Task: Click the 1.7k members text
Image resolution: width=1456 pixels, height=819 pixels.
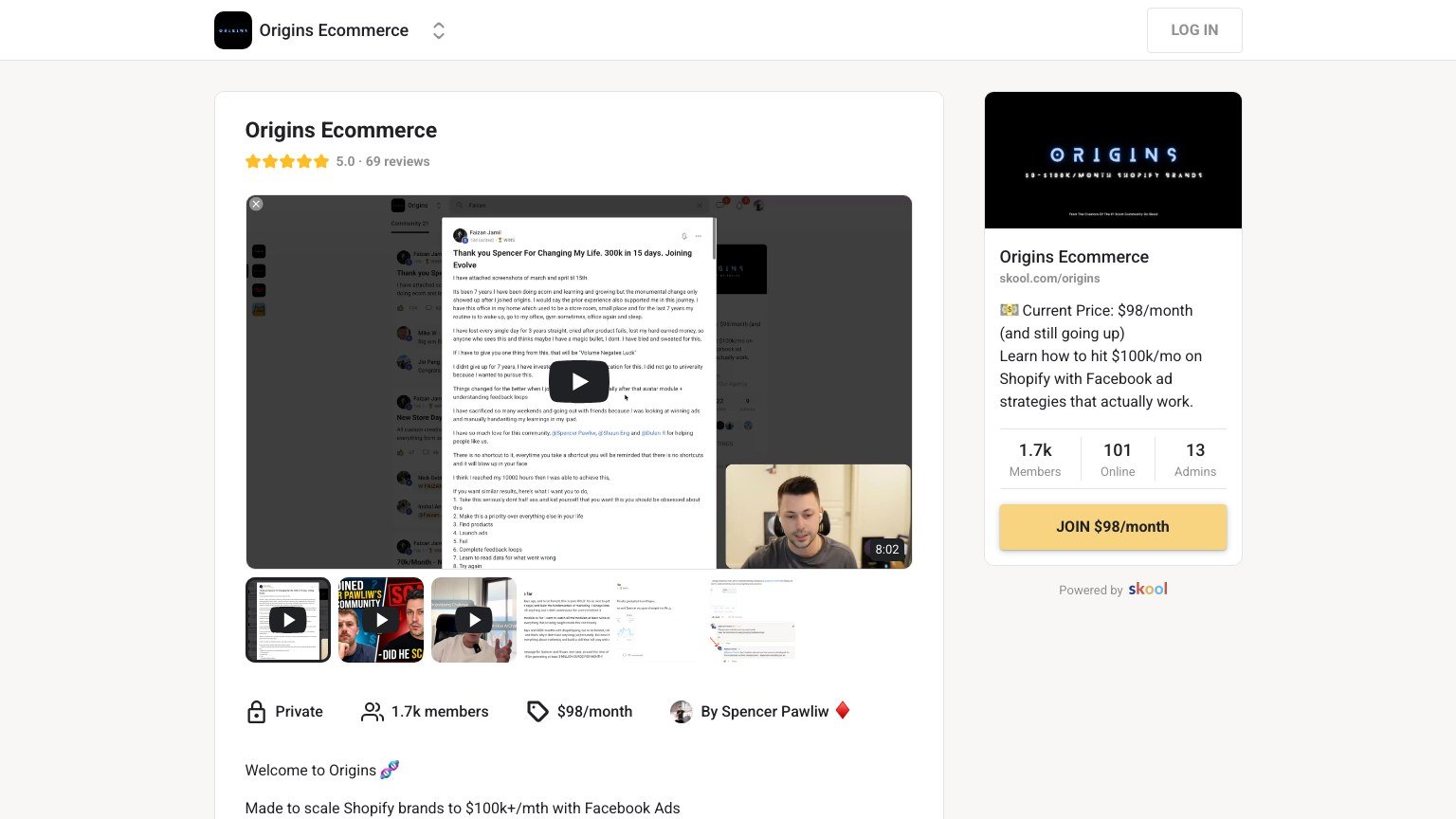Action: (440, 712)
